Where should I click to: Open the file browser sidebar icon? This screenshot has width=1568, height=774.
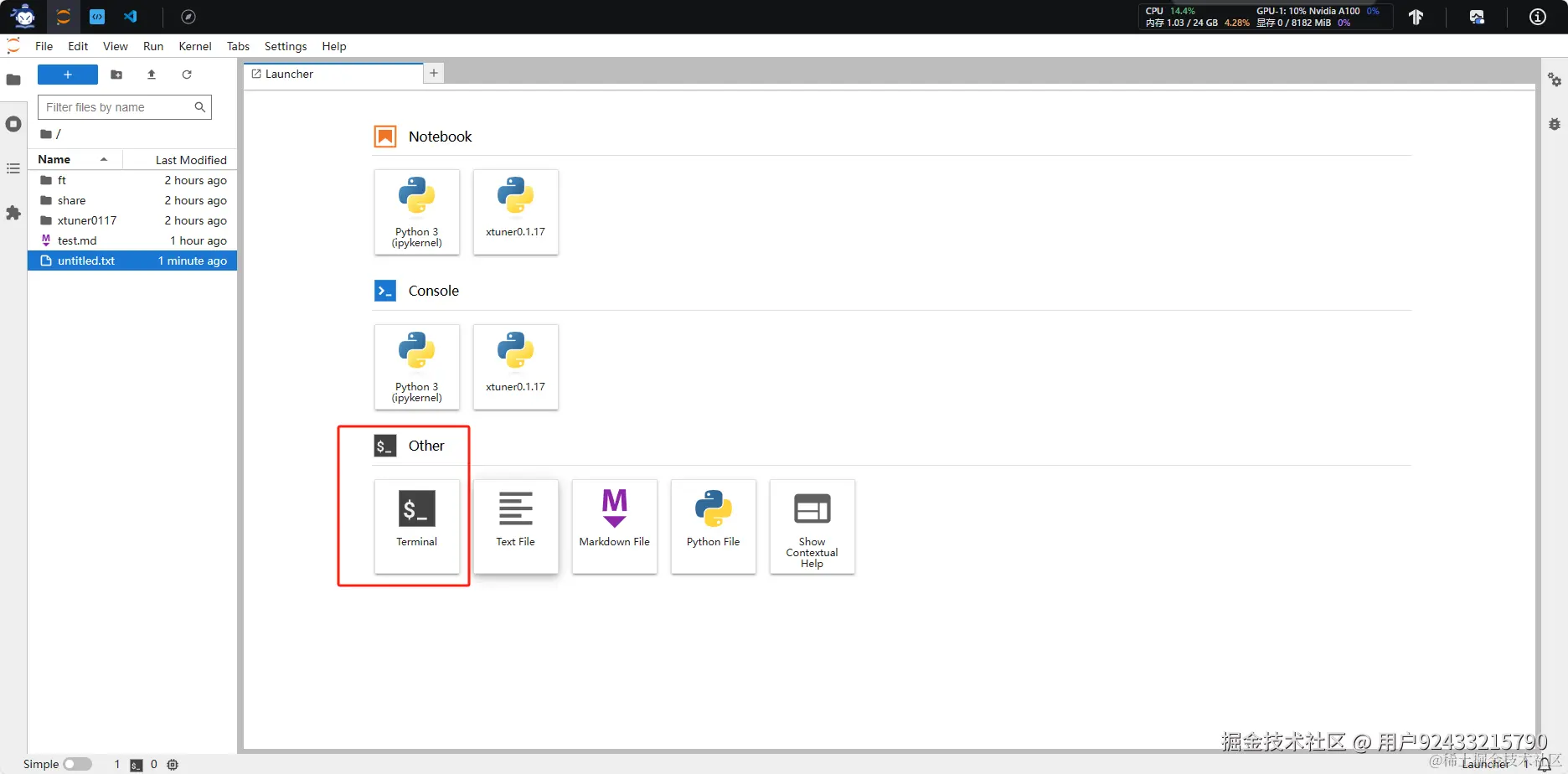13,80
